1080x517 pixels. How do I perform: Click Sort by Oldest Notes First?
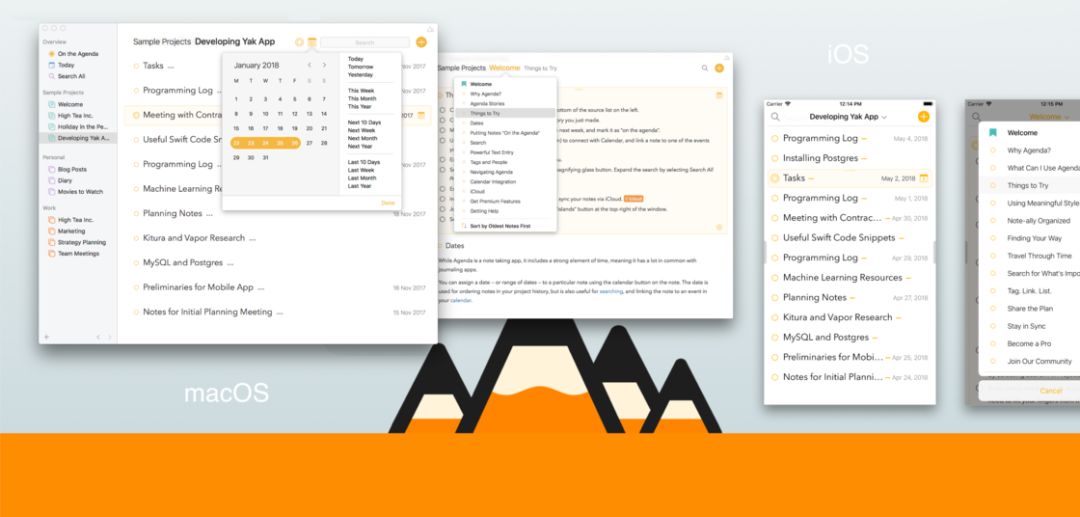pyautogui.click(x=500, y=226)
